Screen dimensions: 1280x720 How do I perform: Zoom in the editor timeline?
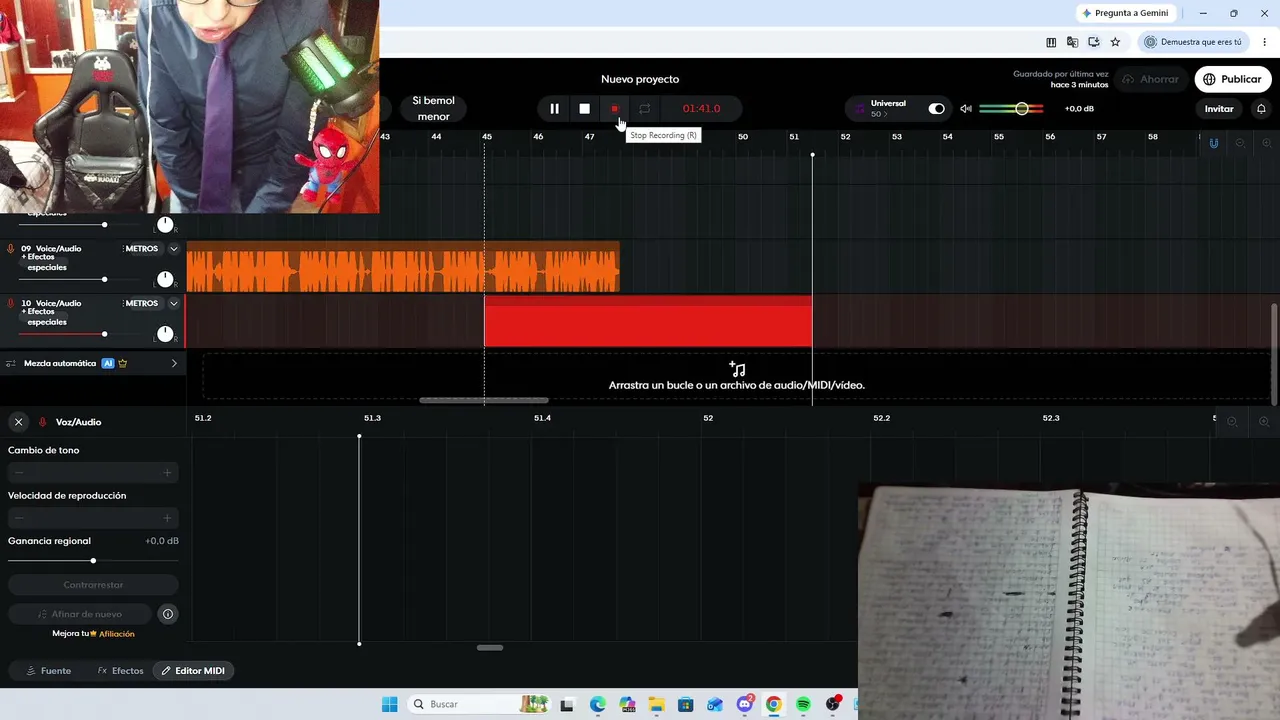pyautogui.click(x=1264, y=422)
